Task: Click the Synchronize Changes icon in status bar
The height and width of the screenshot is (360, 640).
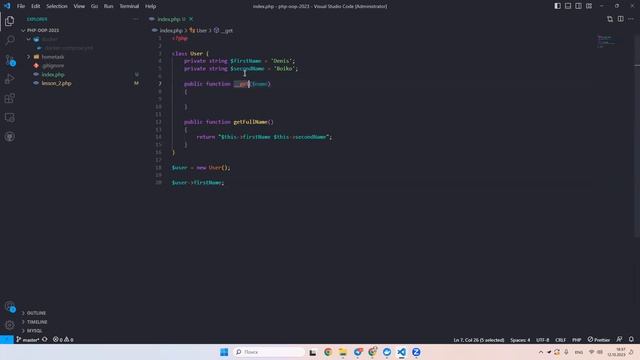Action: [45, 340]
